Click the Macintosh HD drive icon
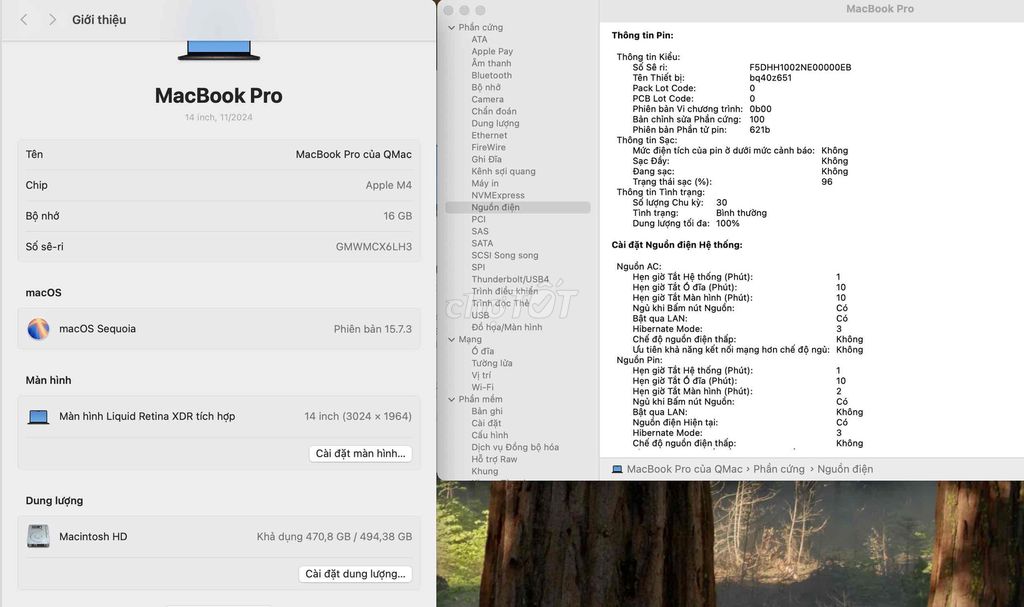Screen dimensions: 1024x607 (38, 536)
